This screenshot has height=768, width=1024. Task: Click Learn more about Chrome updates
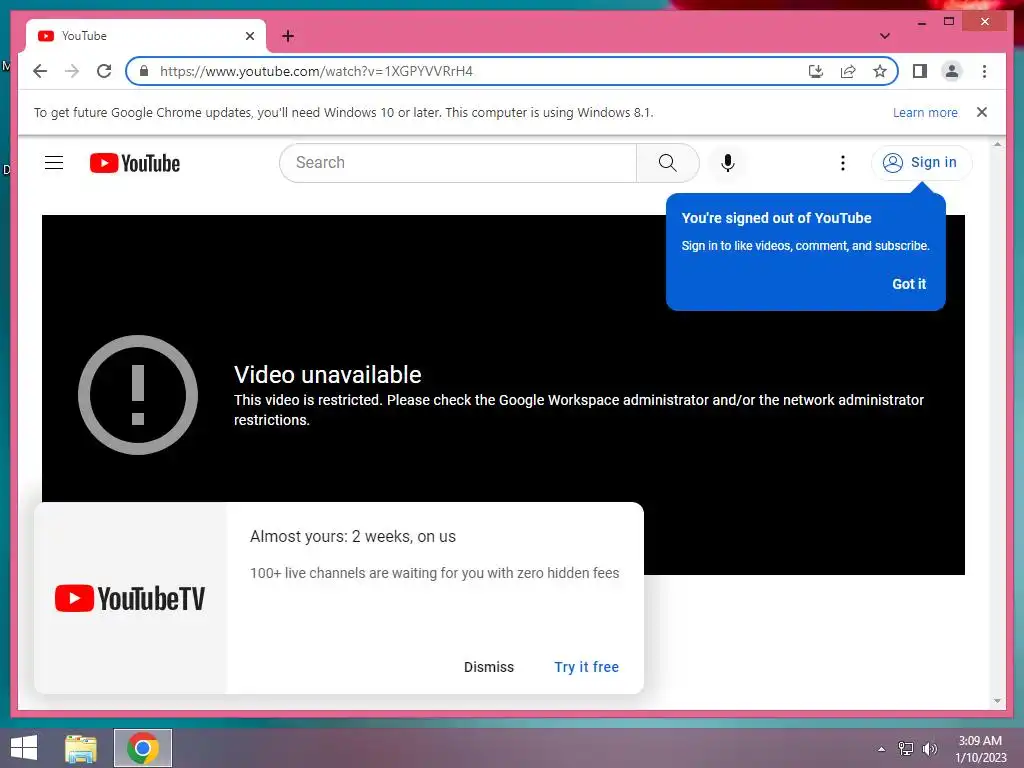(x=925, y=112)
